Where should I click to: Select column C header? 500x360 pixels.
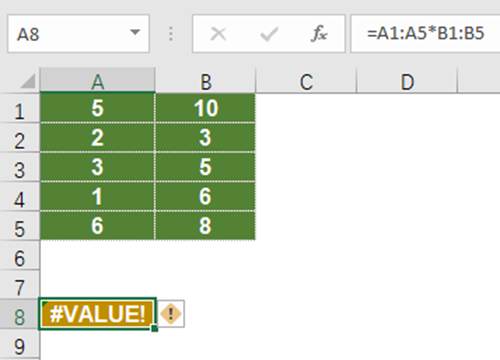point(306,80)
